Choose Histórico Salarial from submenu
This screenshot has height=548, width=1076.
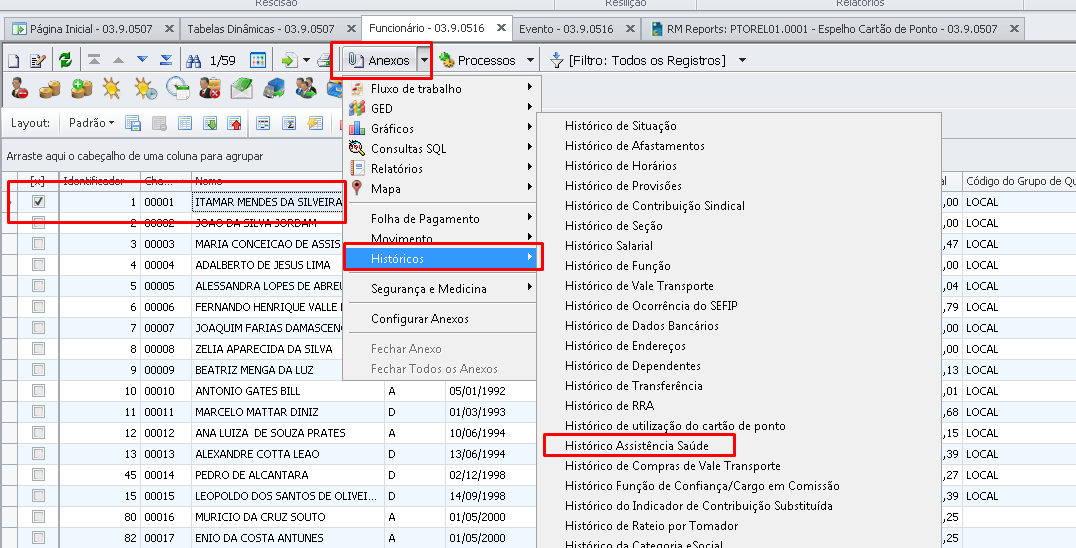609,246
